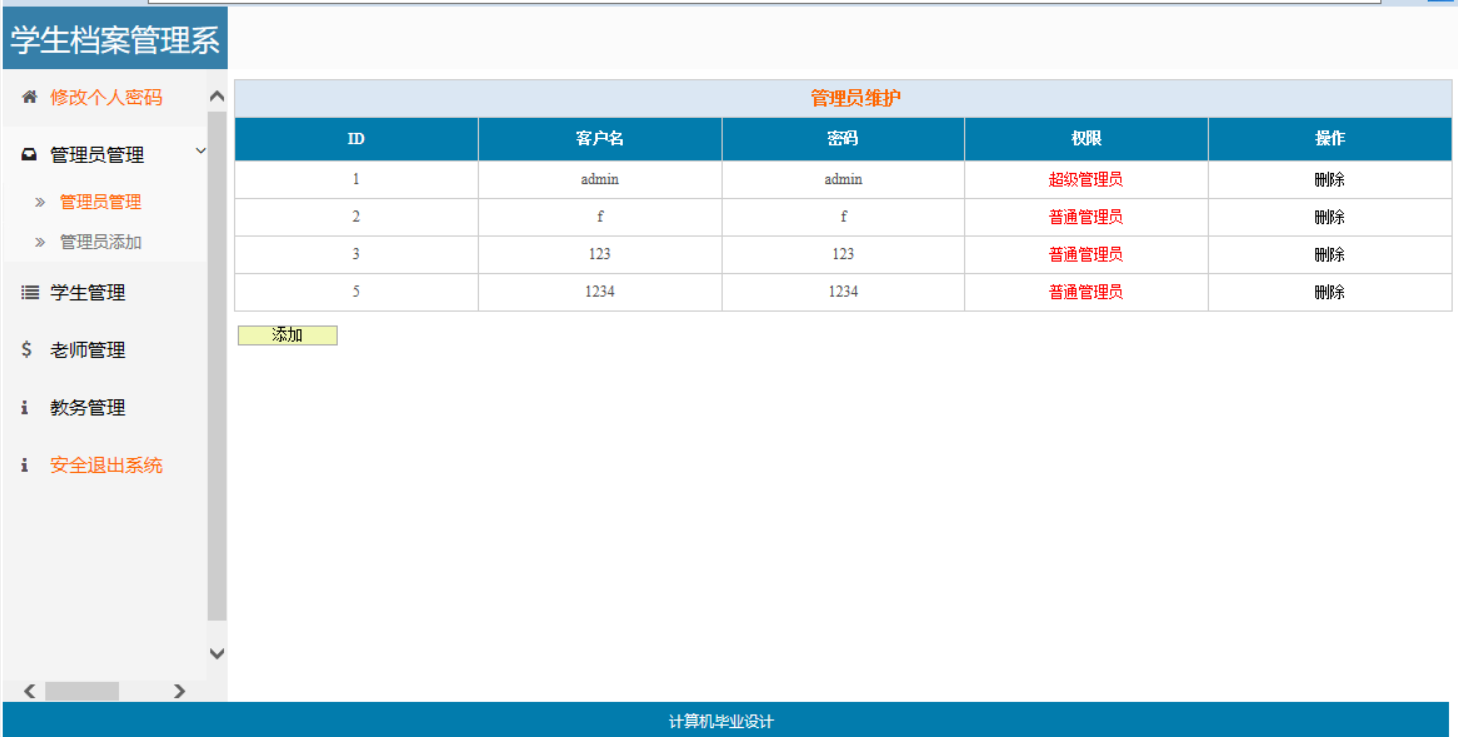Open the 管理员管理 top-level menu
Screen dimensions: 1458x737
pos(97,155)
